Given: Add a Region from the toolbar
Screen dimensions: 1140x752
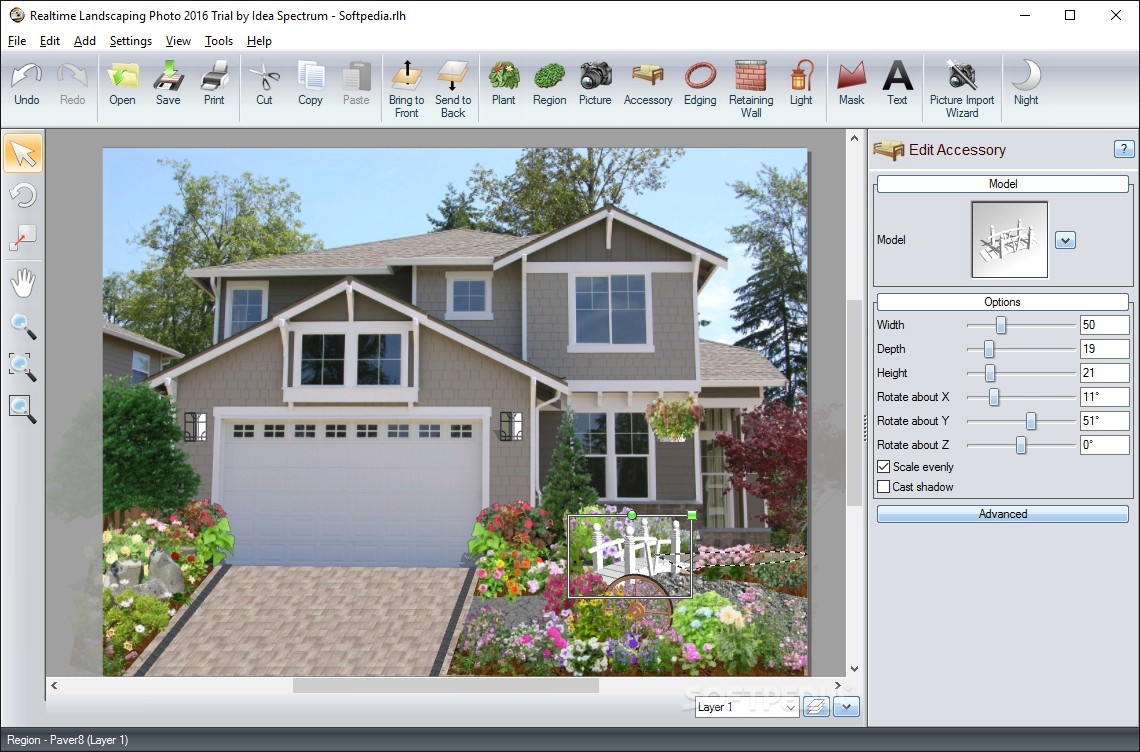Looking at the screenshot, I should [x=550, y=84].
